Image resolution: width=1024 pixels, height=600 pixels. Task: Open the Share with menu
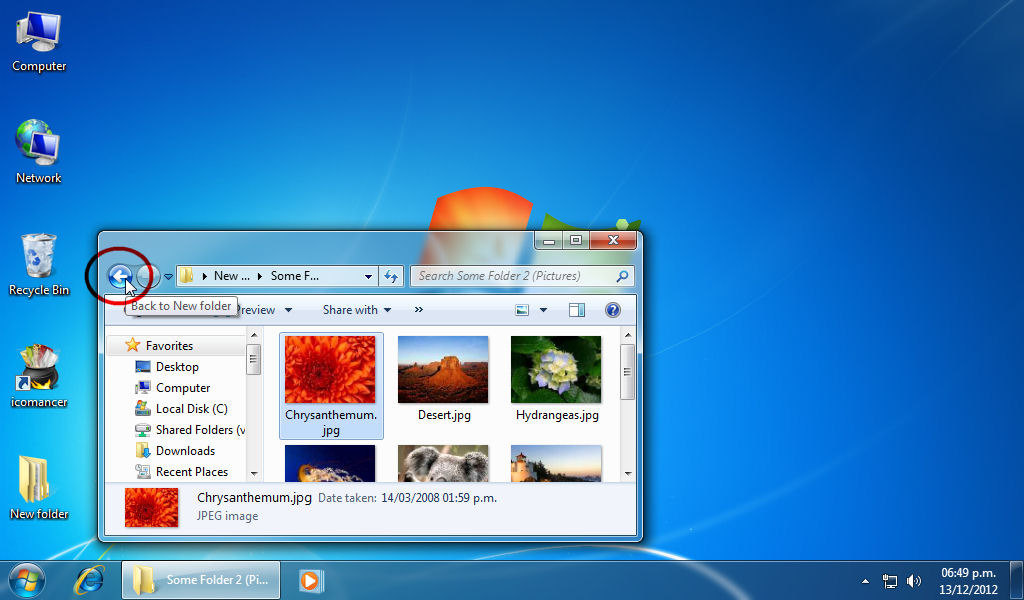click(357, 310)
